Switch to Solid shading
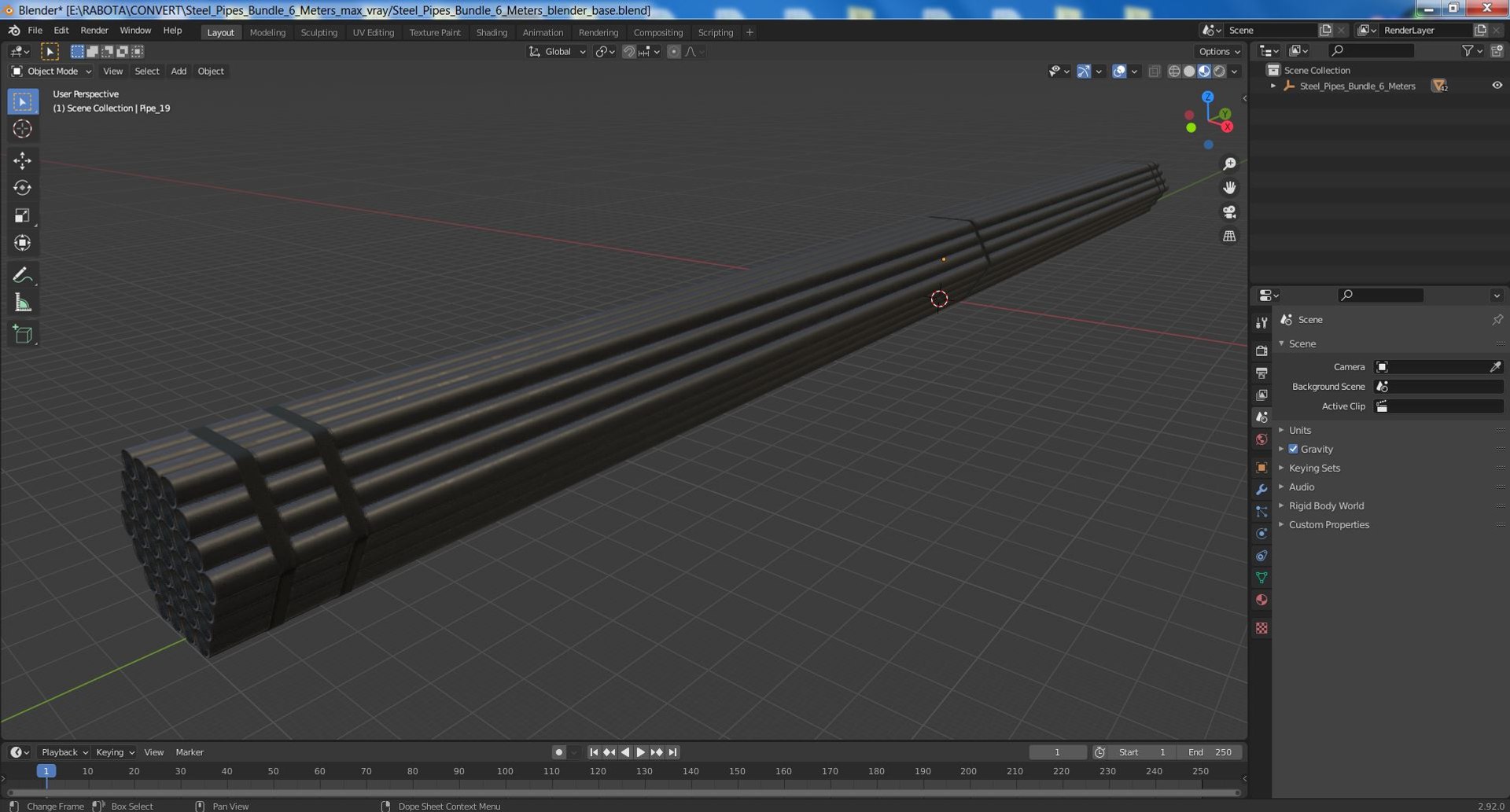This screenshot has height=812, width=1510. tap(1189, 71)
